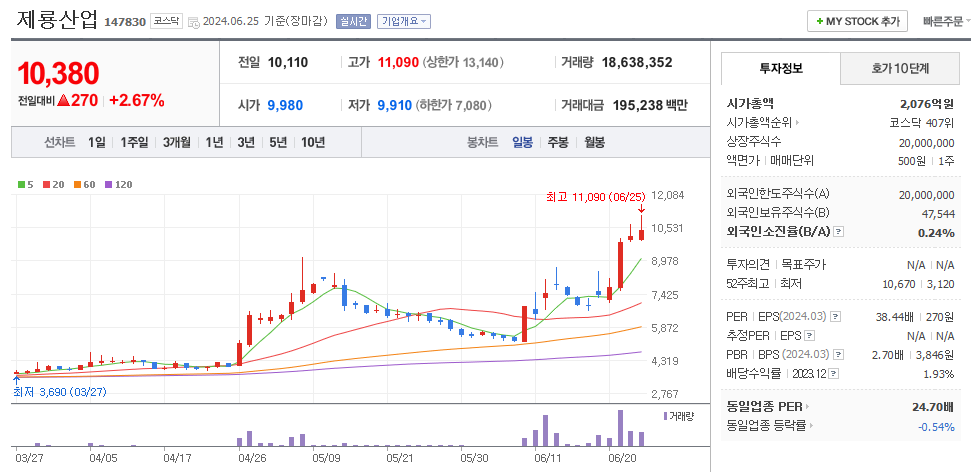Click the clock icon beside the date
Viewport: 980px width, 472px height.
coord(194,23)
